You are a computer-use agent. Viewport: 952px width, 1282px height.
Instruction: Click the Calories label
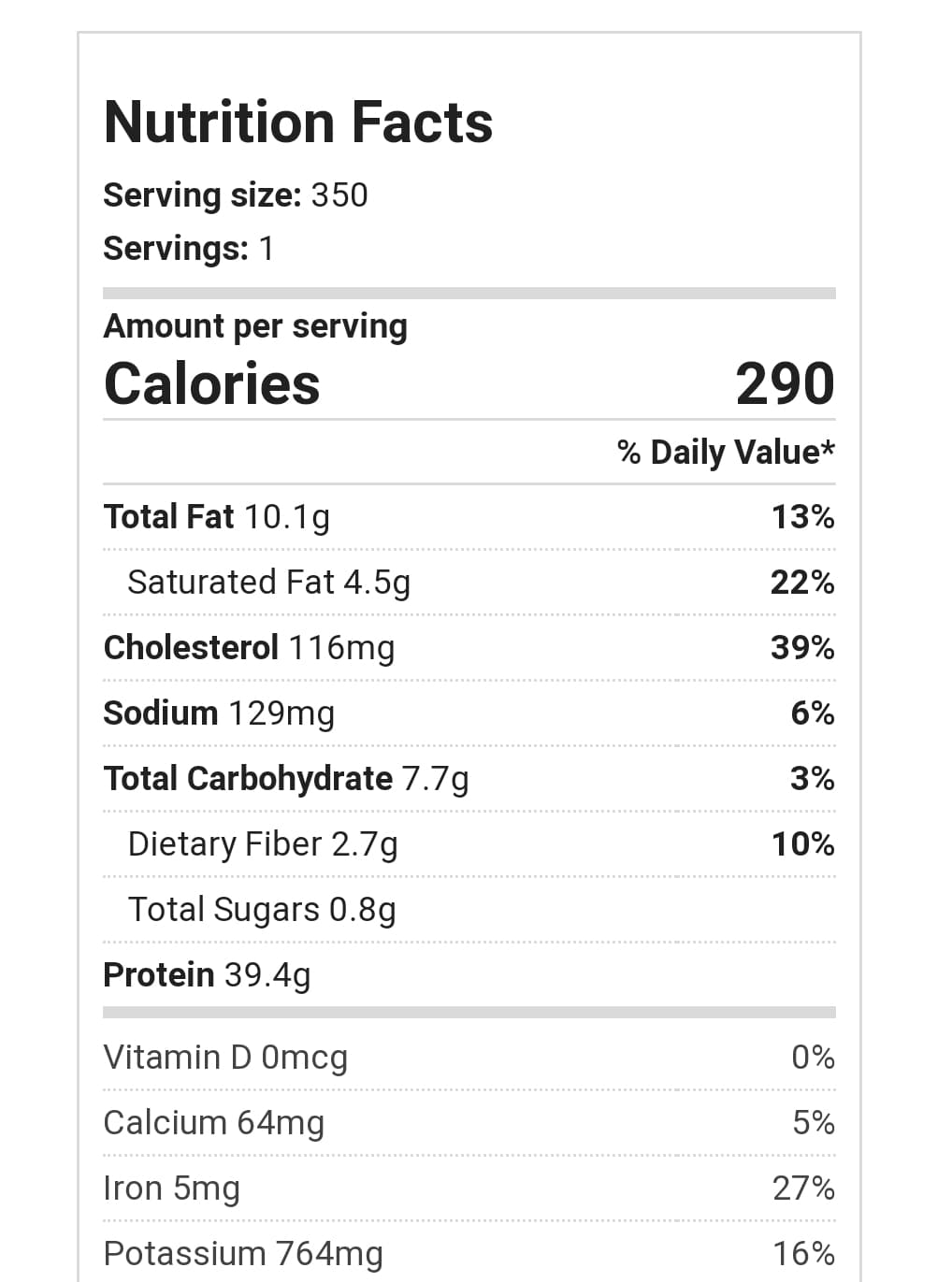pos(212,383)
